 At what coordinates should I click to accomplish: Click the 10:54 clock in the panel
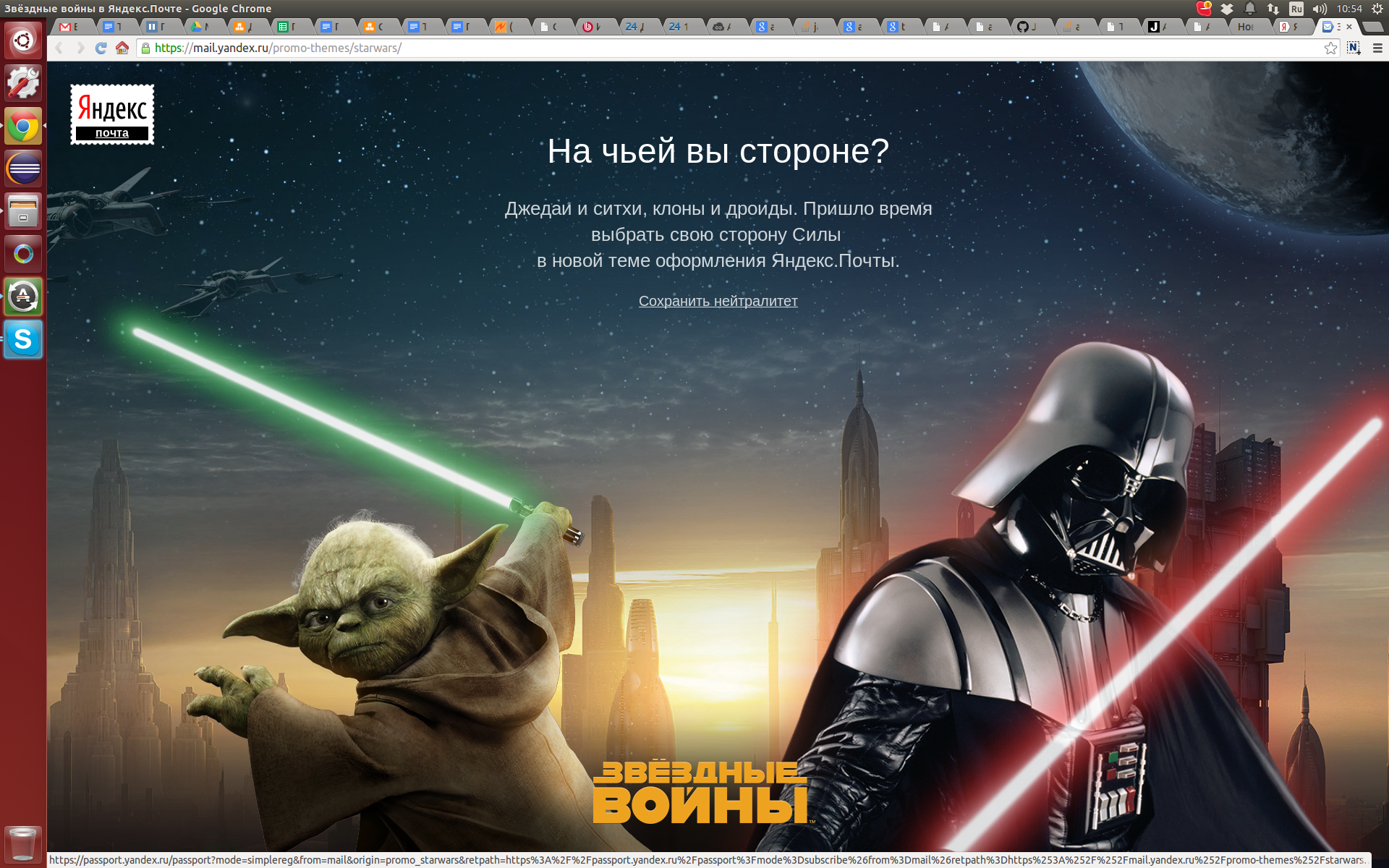pos(1349,9)
